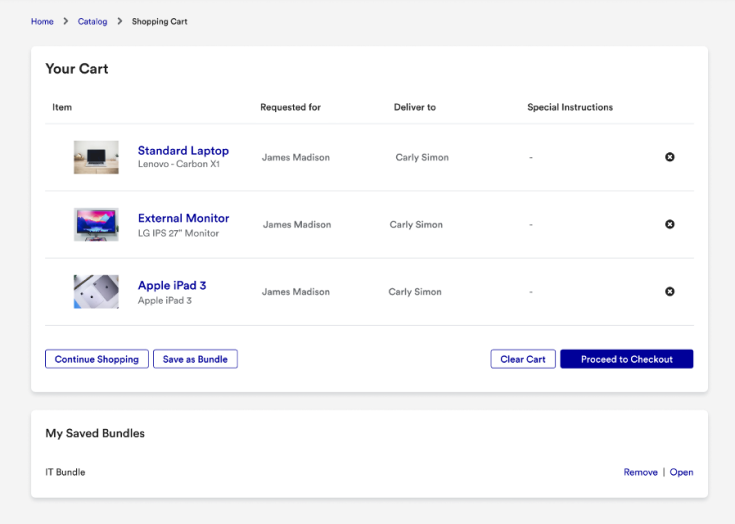This screenshot has width=735, height=524.
Task: Remove Standard Laptop from the cart
Action: coord(669,157)
